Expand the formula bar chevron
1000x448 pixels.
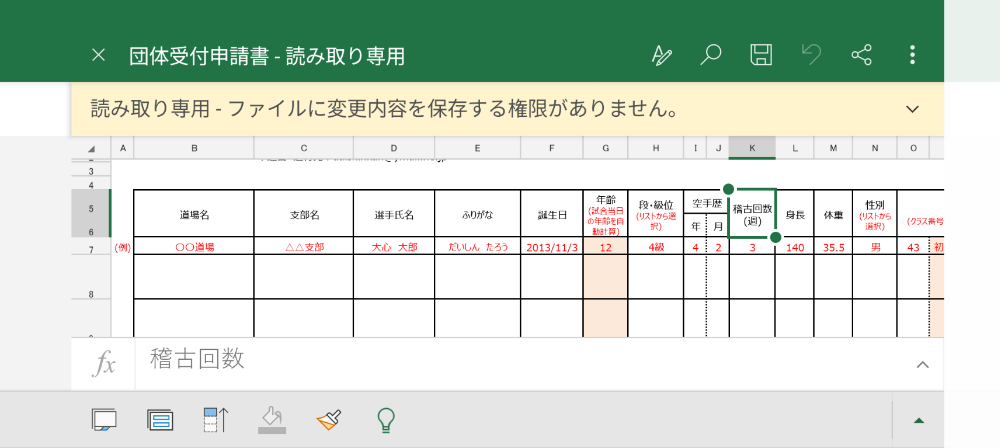coord(922,364)
